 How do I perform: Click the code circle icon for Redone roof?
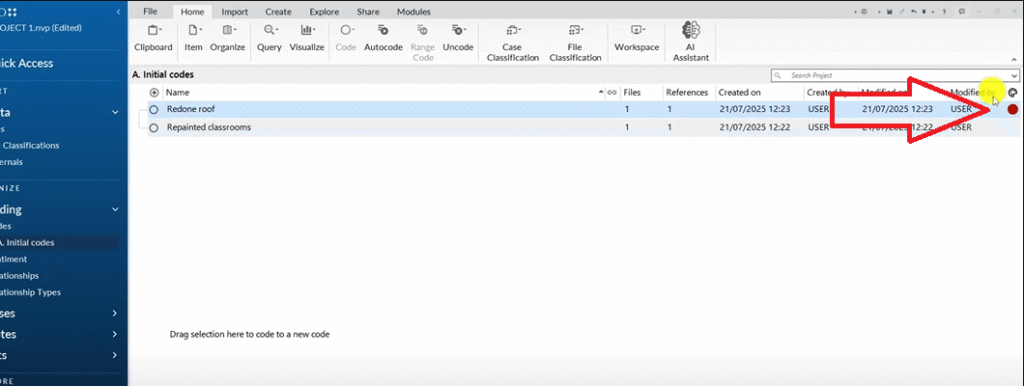[x=154, y=110]
